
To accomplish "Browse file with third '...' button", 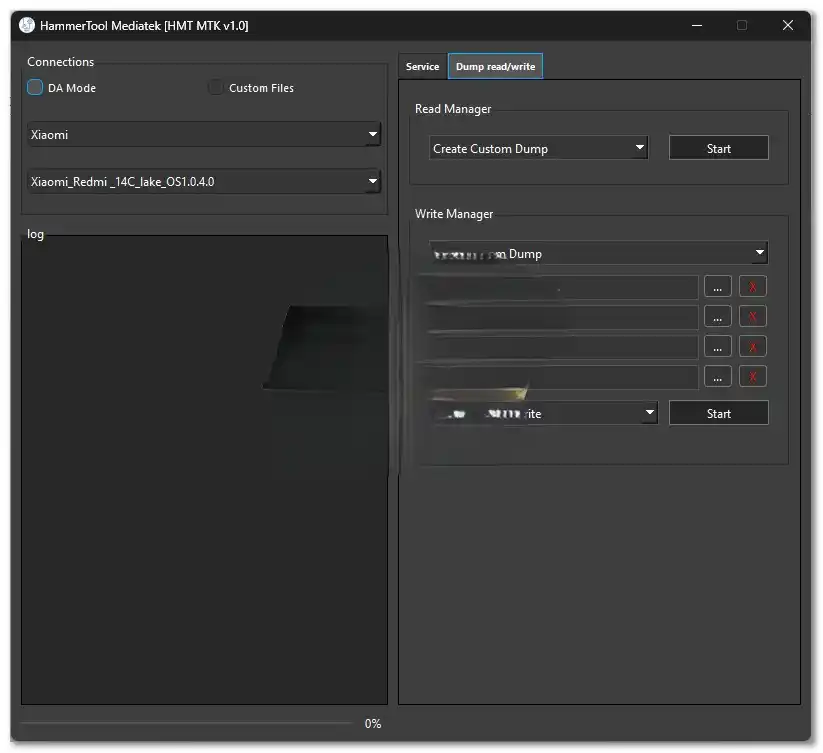I will (718, 347).
